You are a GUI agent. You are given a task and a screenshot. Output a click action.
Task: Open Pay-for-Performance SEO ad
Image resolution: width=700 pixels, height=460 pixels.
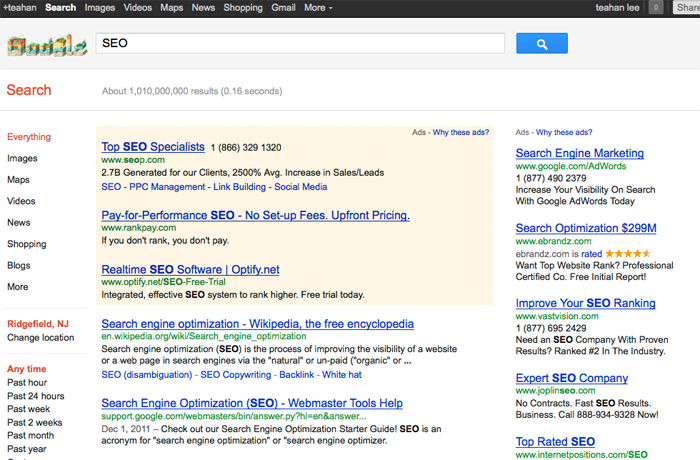tap(255, 215)
